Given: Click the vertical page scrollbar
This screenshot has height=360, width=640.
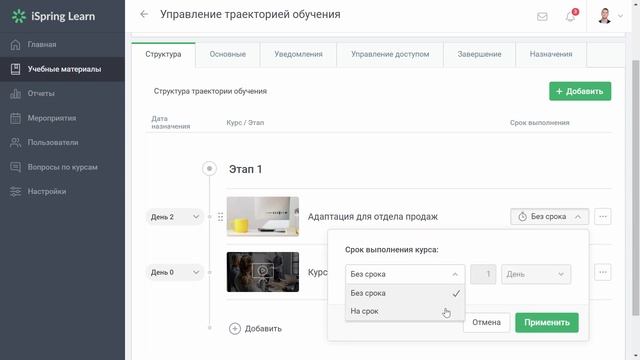Looking at the screenshot, I should pos(636,188).
